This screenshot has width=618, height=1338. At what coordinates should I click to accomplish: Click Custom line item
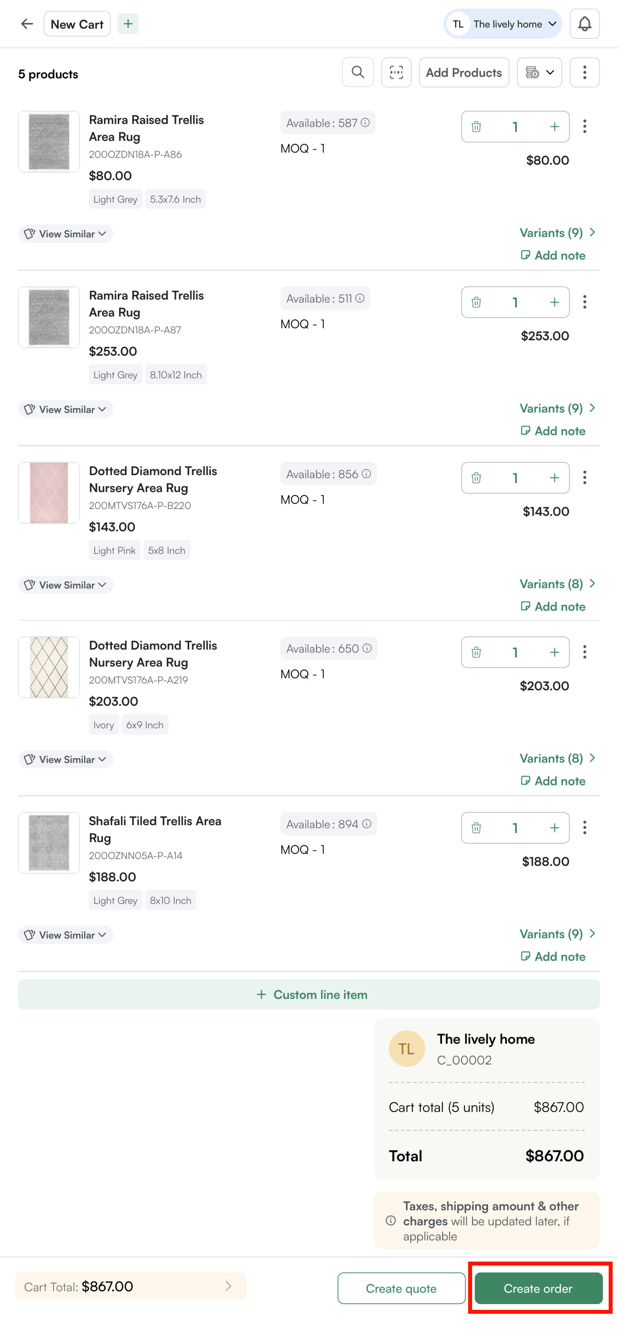309,994
